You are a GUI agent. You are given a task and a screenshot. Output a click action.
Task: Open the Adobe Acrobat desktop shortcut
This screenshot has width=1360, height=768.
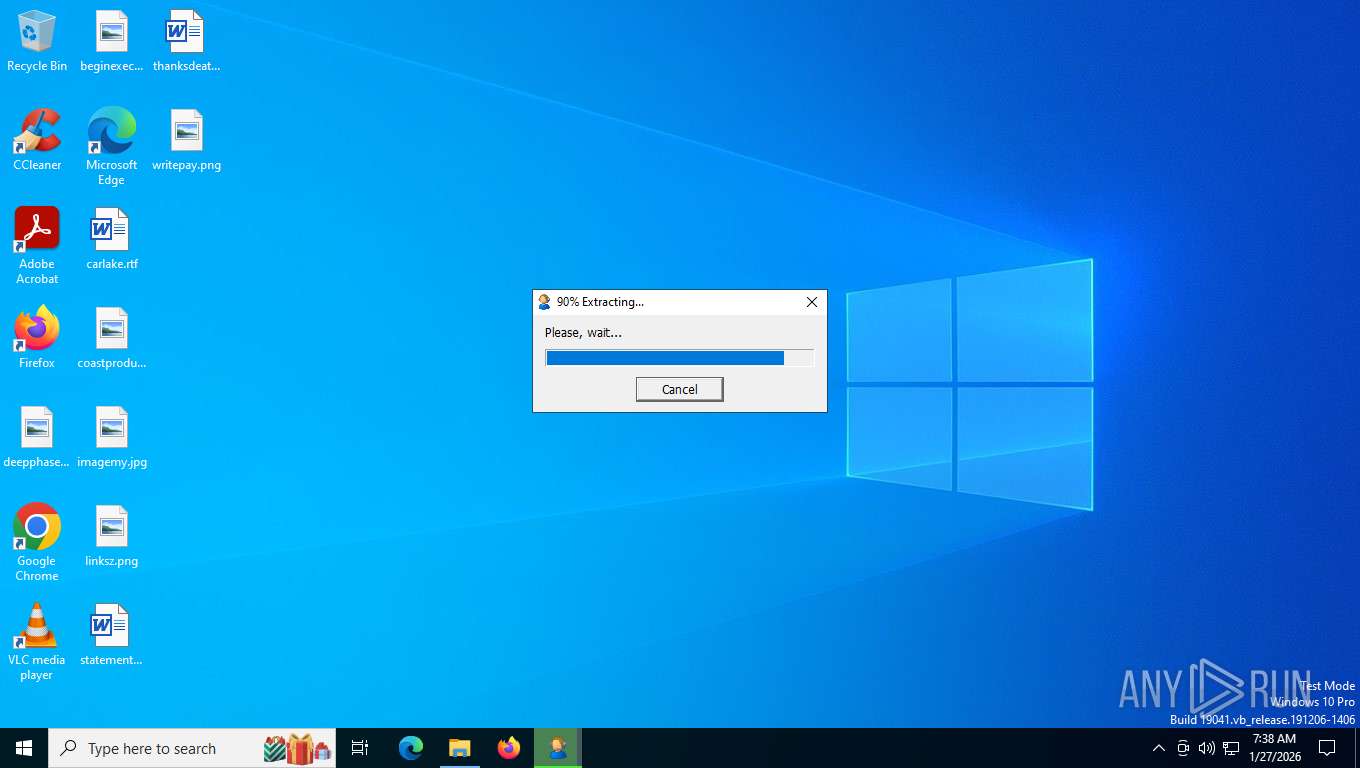37,246
